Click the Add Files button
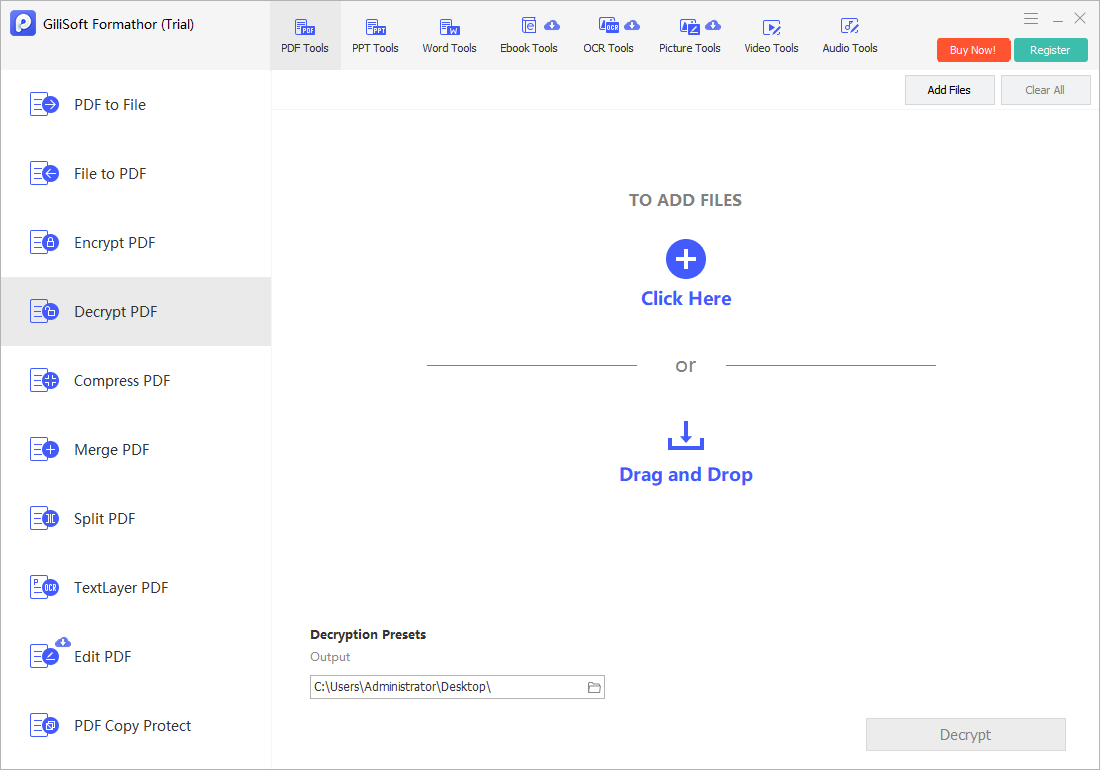The width and height of the screenshot is (1100, 770). [x=949, y=90]
